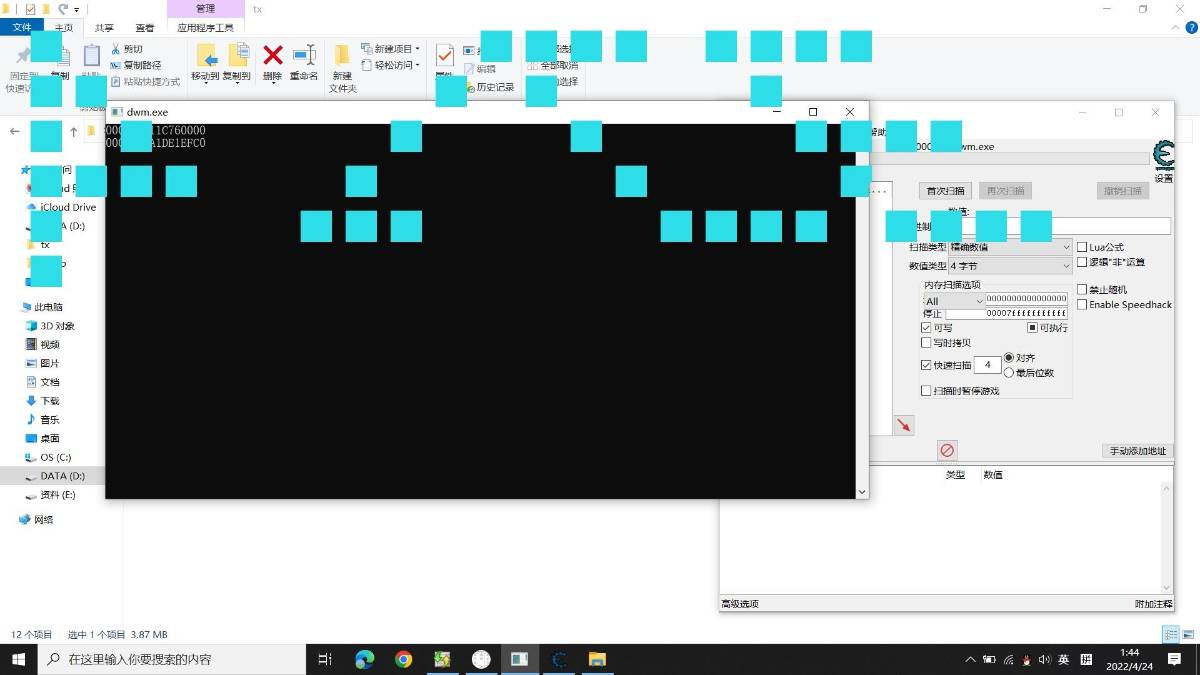Screen dimensions: 1200x675
Task: Open Edge browser from the taskbar
Action: (x=365, y=659)
